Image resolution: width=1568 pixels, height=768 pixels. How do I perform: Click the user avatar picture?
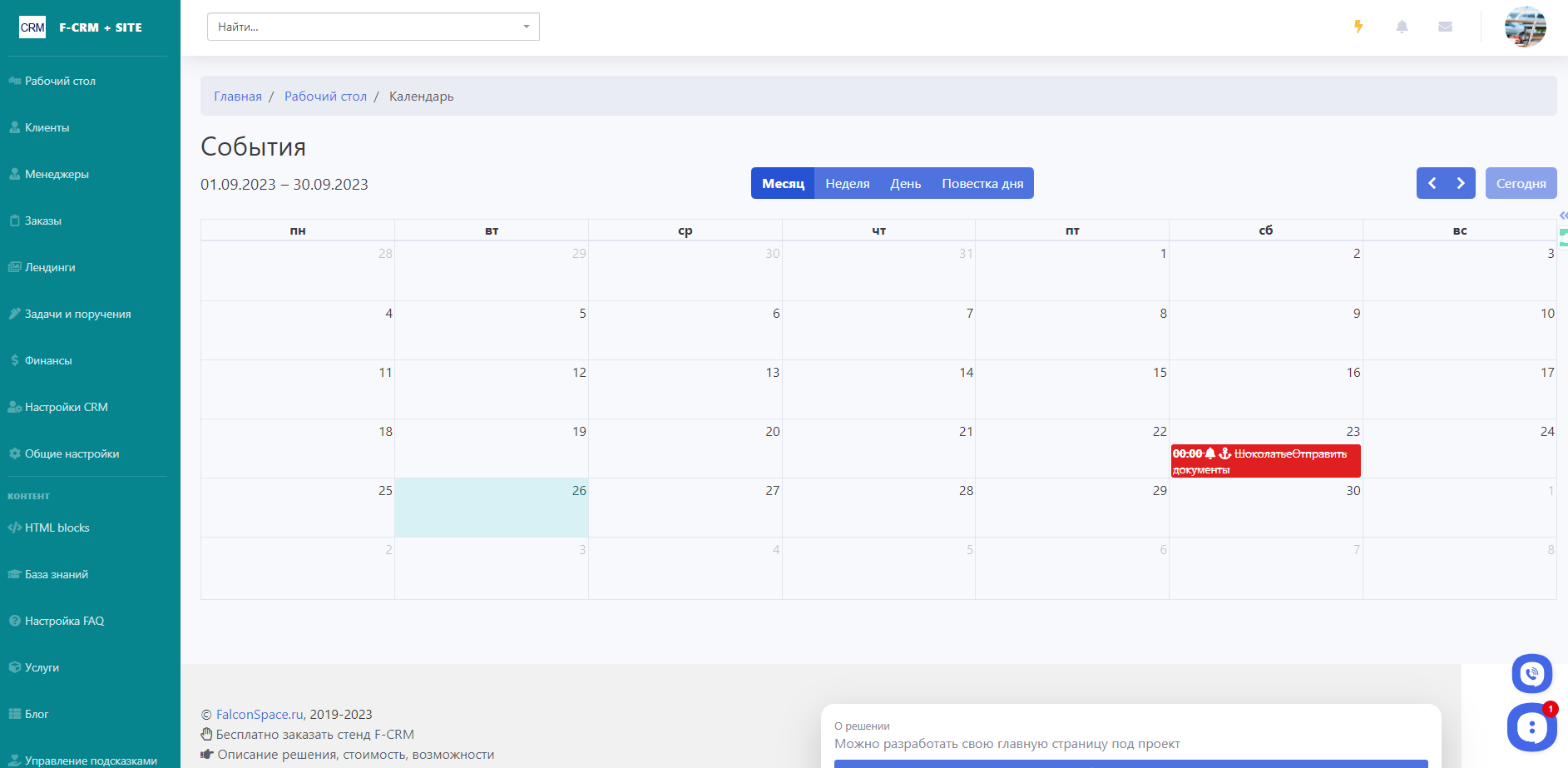pos(1525,27)
